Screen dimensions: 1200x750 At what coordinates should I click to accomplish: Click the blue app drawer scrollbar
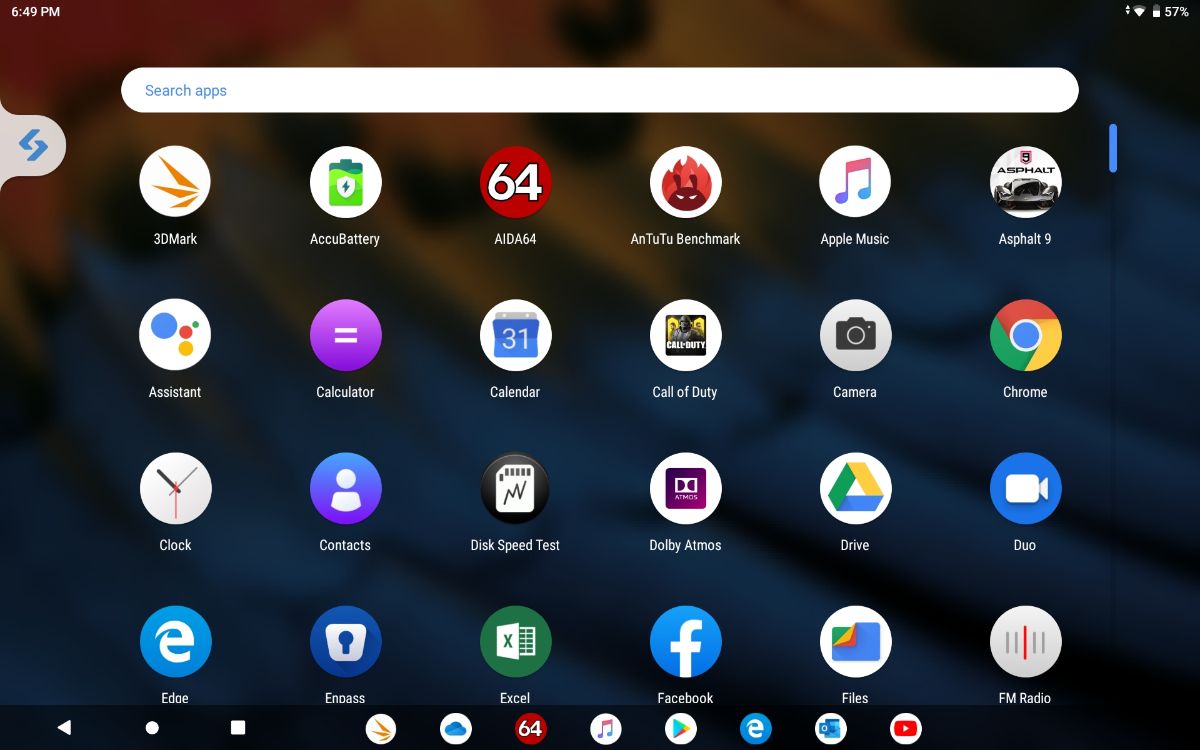[1113, 148]
